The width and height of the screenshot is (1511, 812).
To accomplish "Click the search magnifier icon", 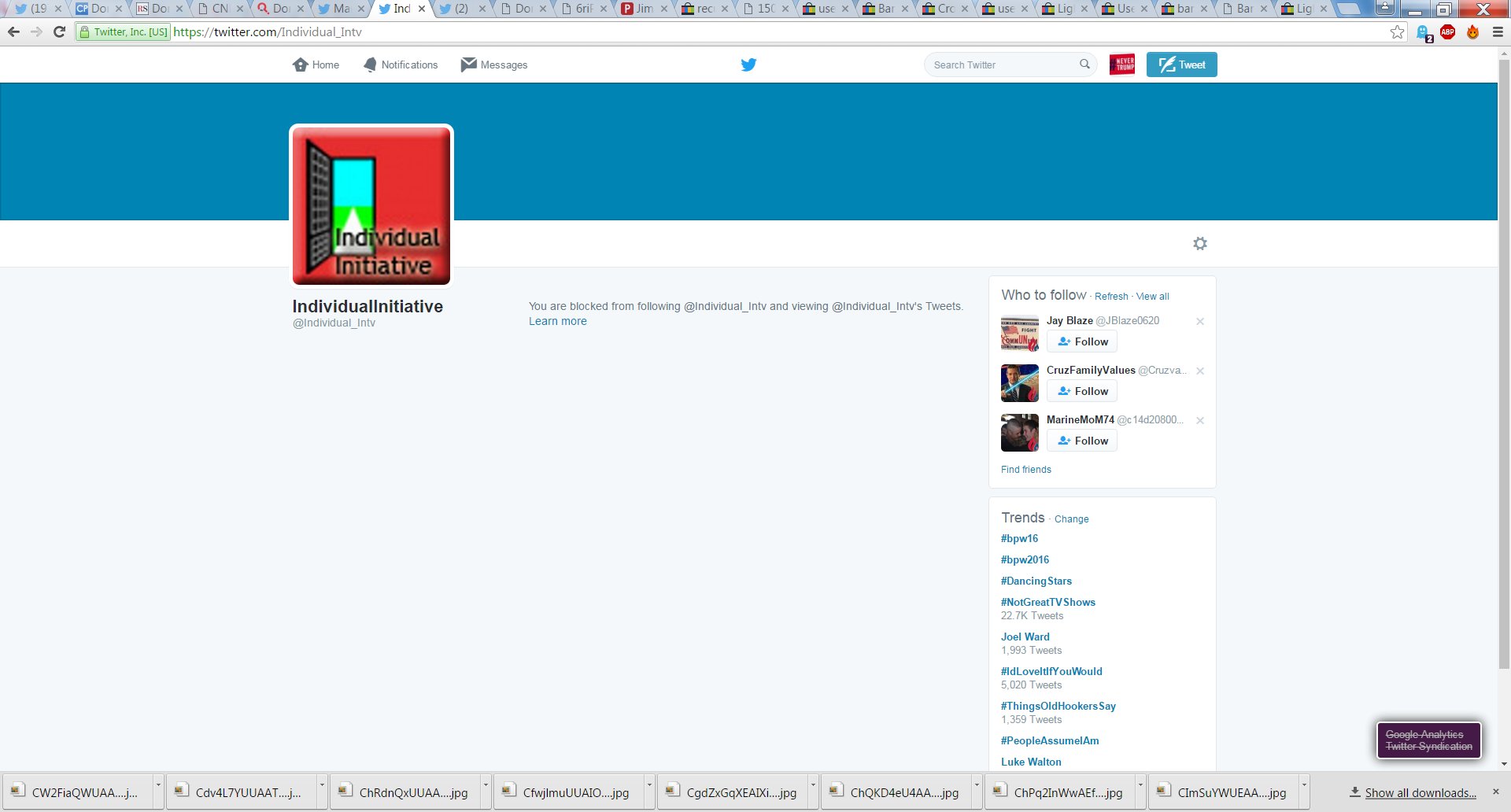I will [x=1084, y=65].
